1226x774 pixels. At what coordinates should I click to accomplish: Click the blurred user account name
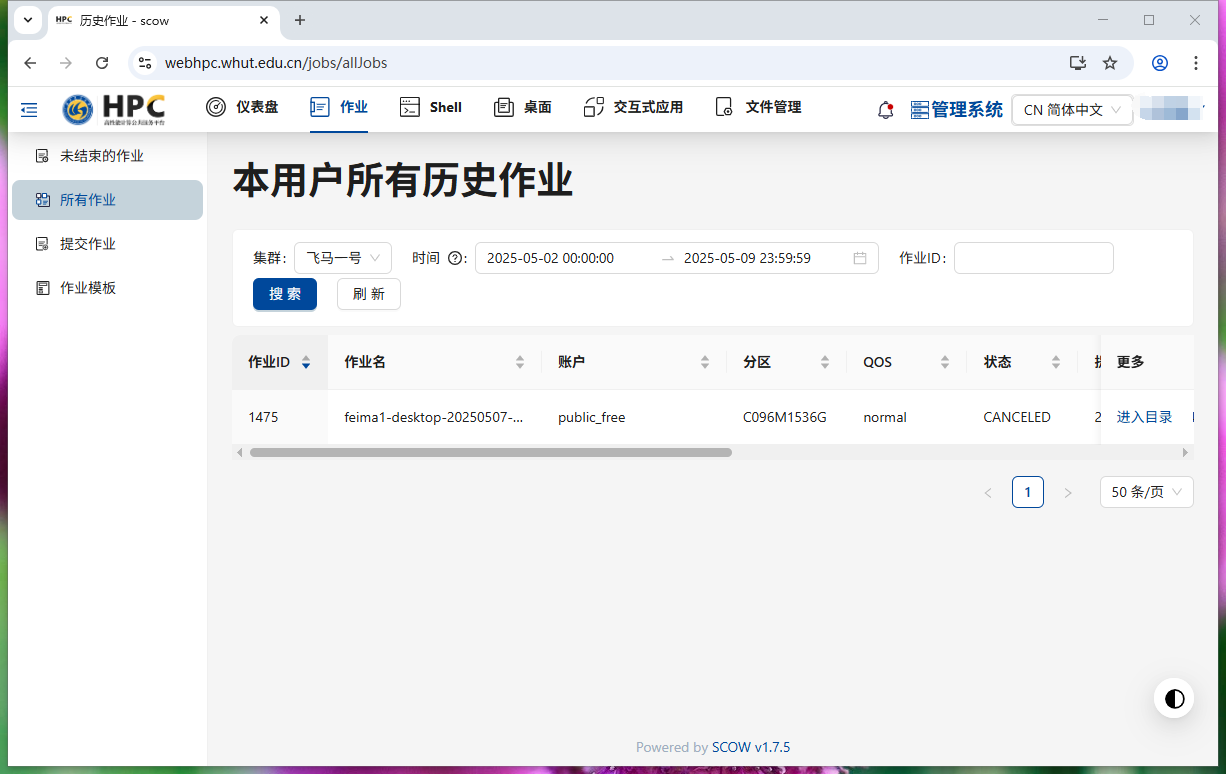1171,109
